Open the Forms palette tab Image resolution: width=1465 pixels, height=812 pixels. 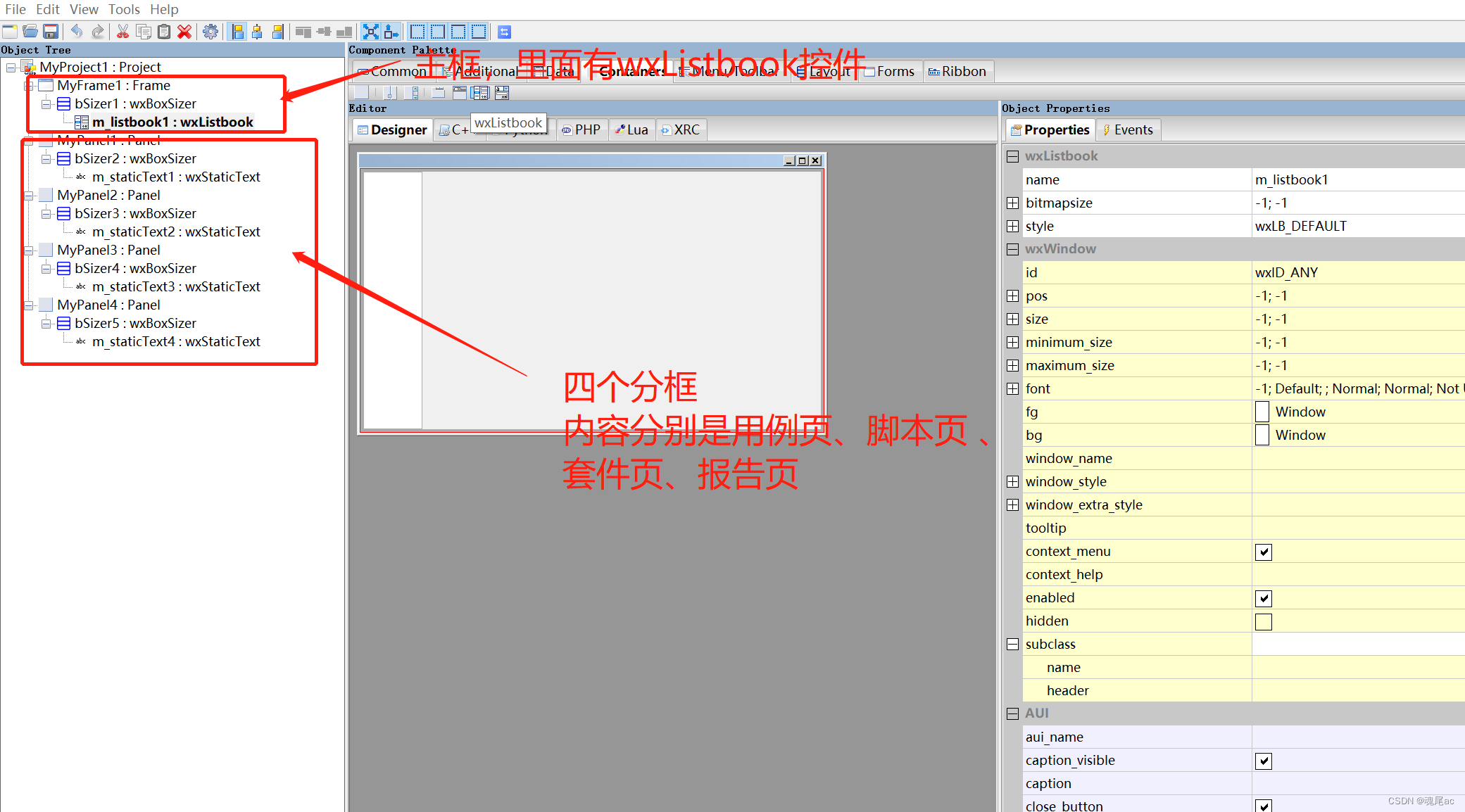[x=889, y=72]
